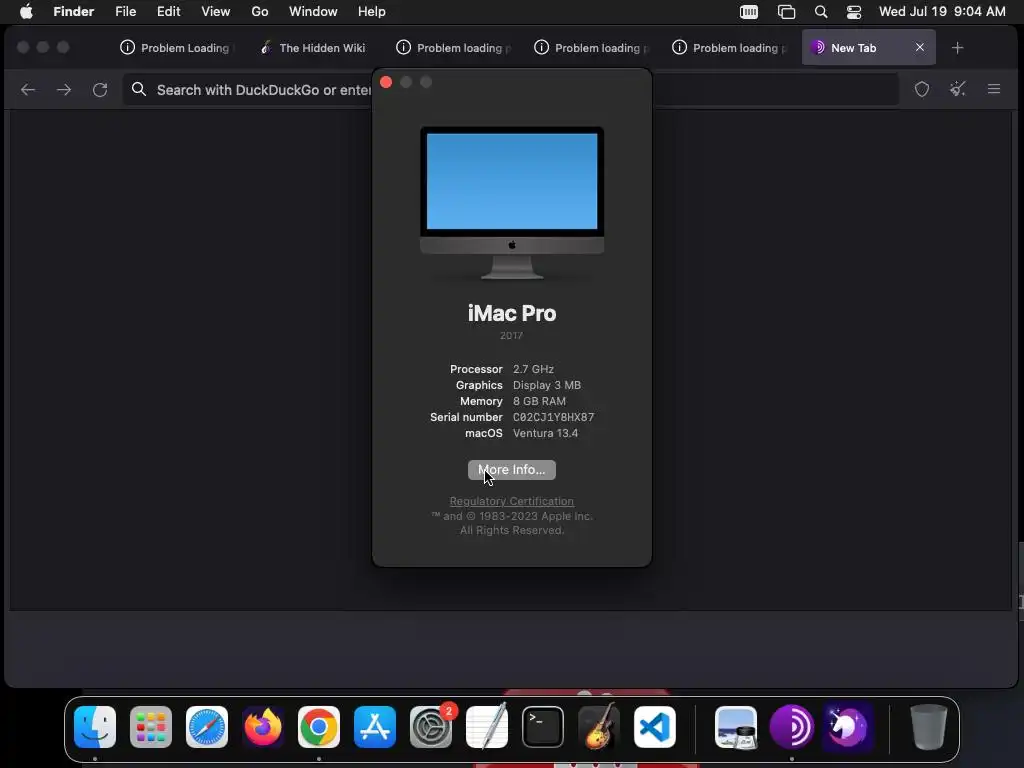Open the App Store from the Dock

pos(375,727)
